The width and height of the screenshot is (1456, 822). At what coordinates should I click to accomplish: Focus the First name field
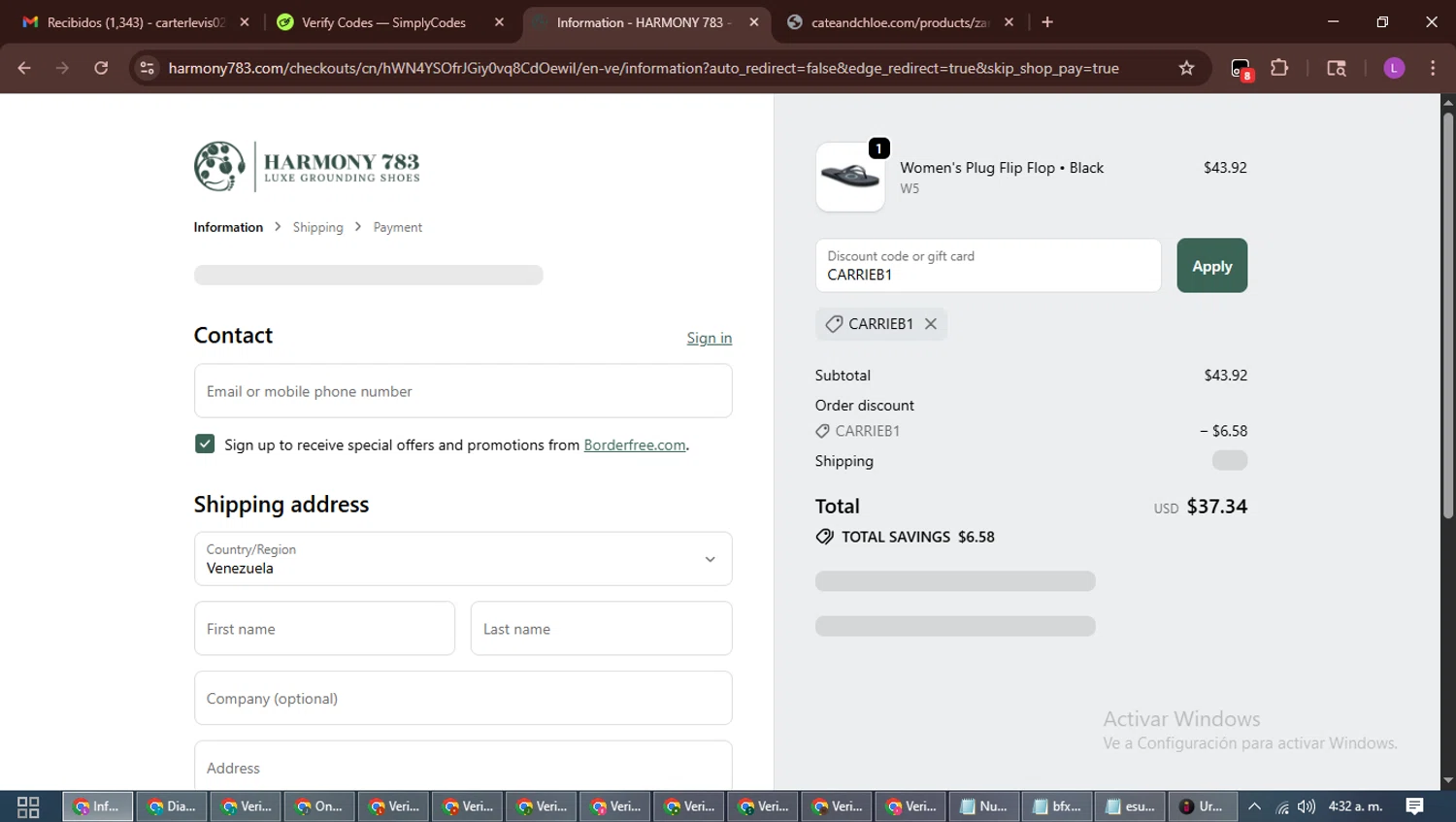(324, 628)
